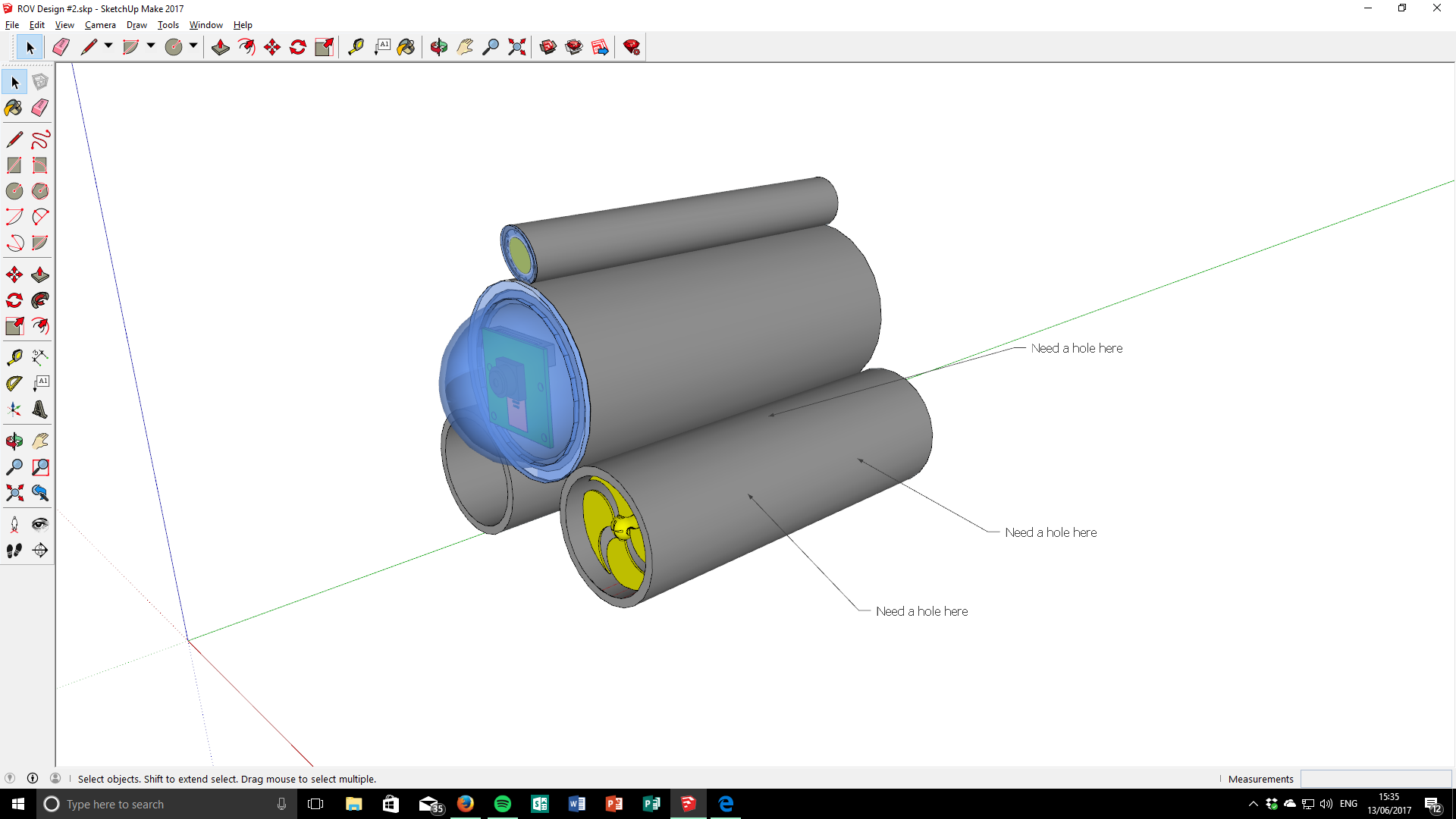Select Push/Pull in top toolbar
1456x819 pixels.
click(x=221, y=47)
